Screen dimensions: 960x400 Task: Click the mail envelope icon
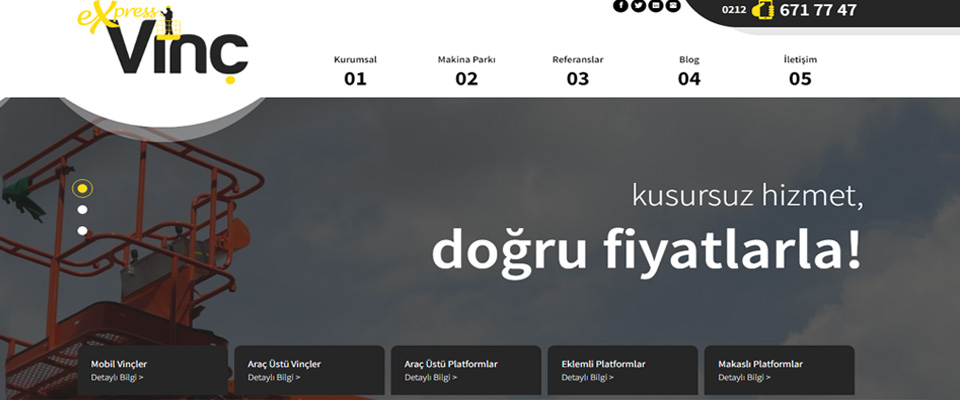(x=673, y=6)
